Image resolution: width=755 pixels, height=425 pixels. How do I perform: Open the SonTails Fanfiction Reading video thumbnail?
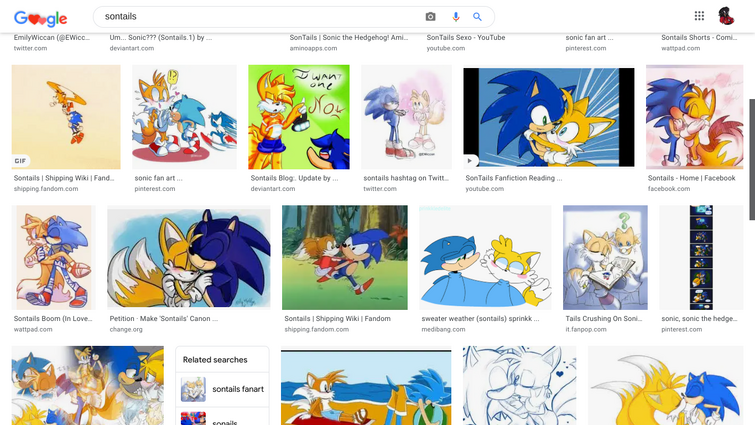tap(549, 117)
